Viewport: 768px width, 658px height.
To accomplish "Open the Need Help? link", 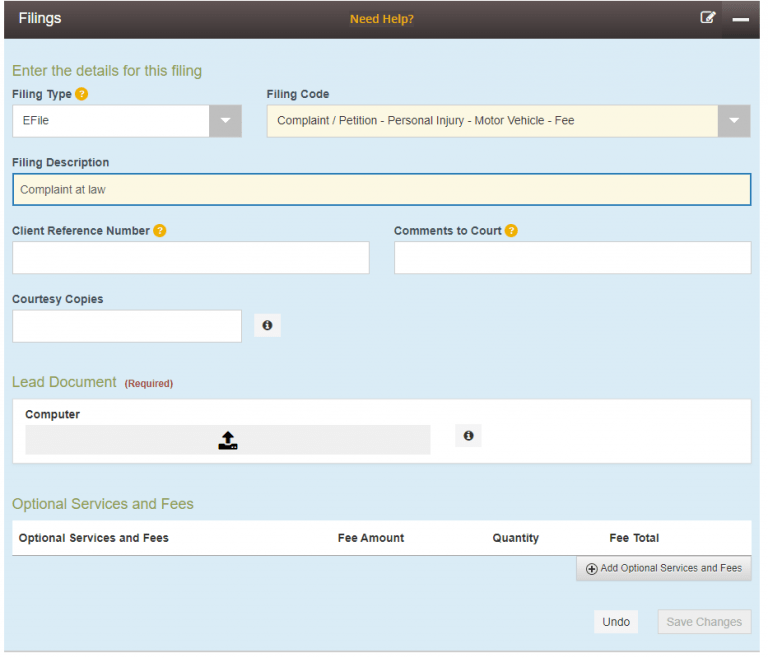I will pos(381,19).
